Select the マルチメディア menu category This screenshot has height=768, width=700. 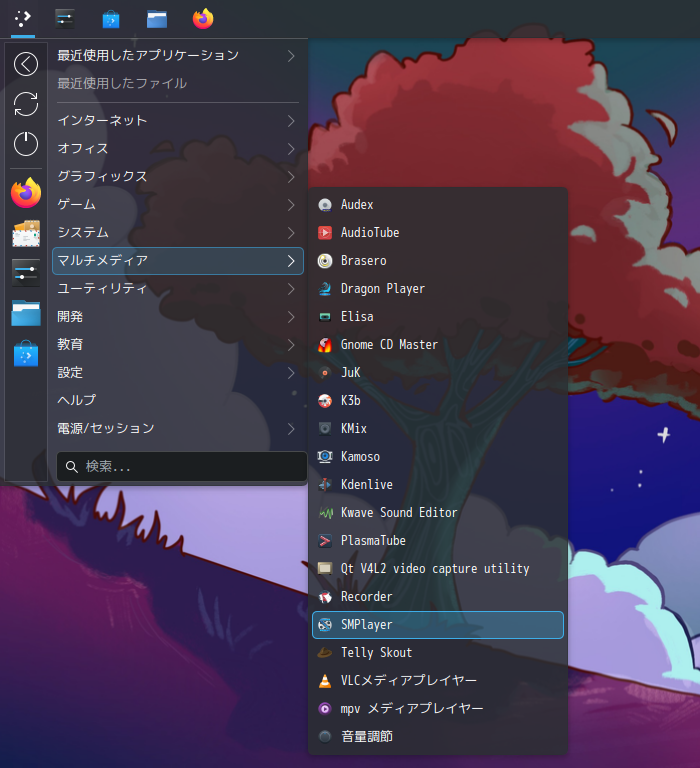[x=178, y=261]
